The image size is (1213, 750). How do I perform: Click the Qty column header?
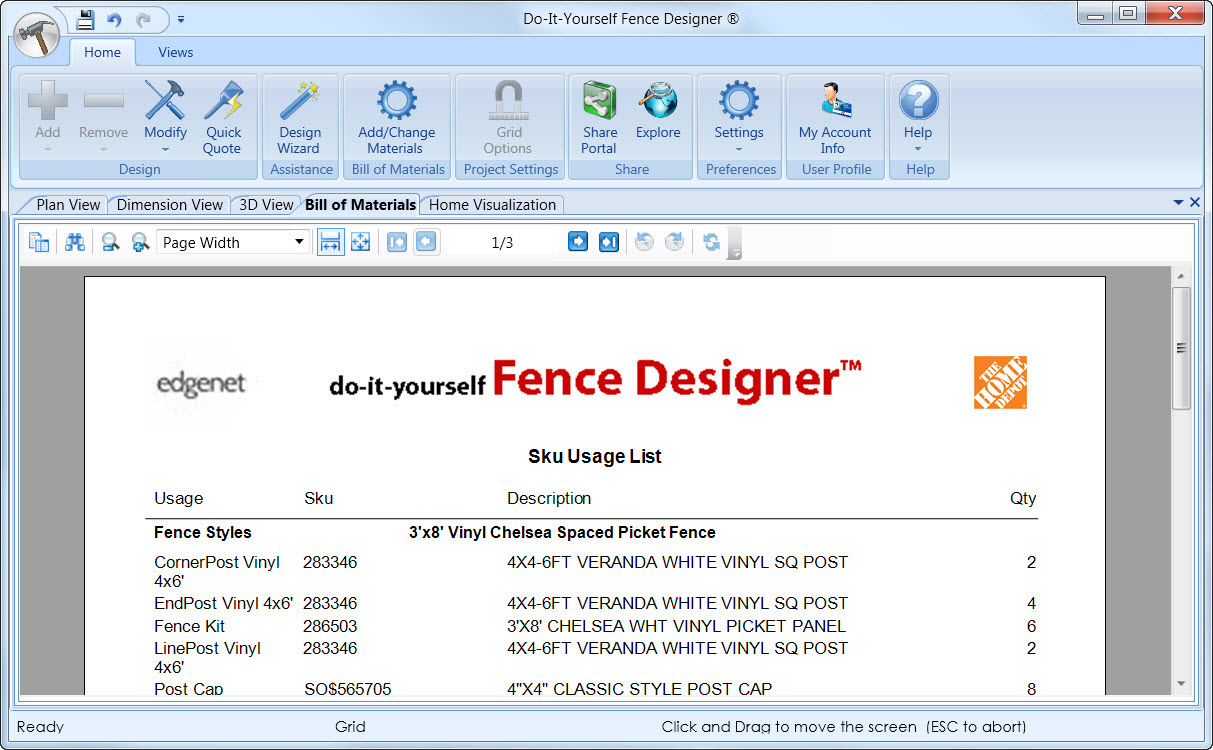pos(1023,498)
